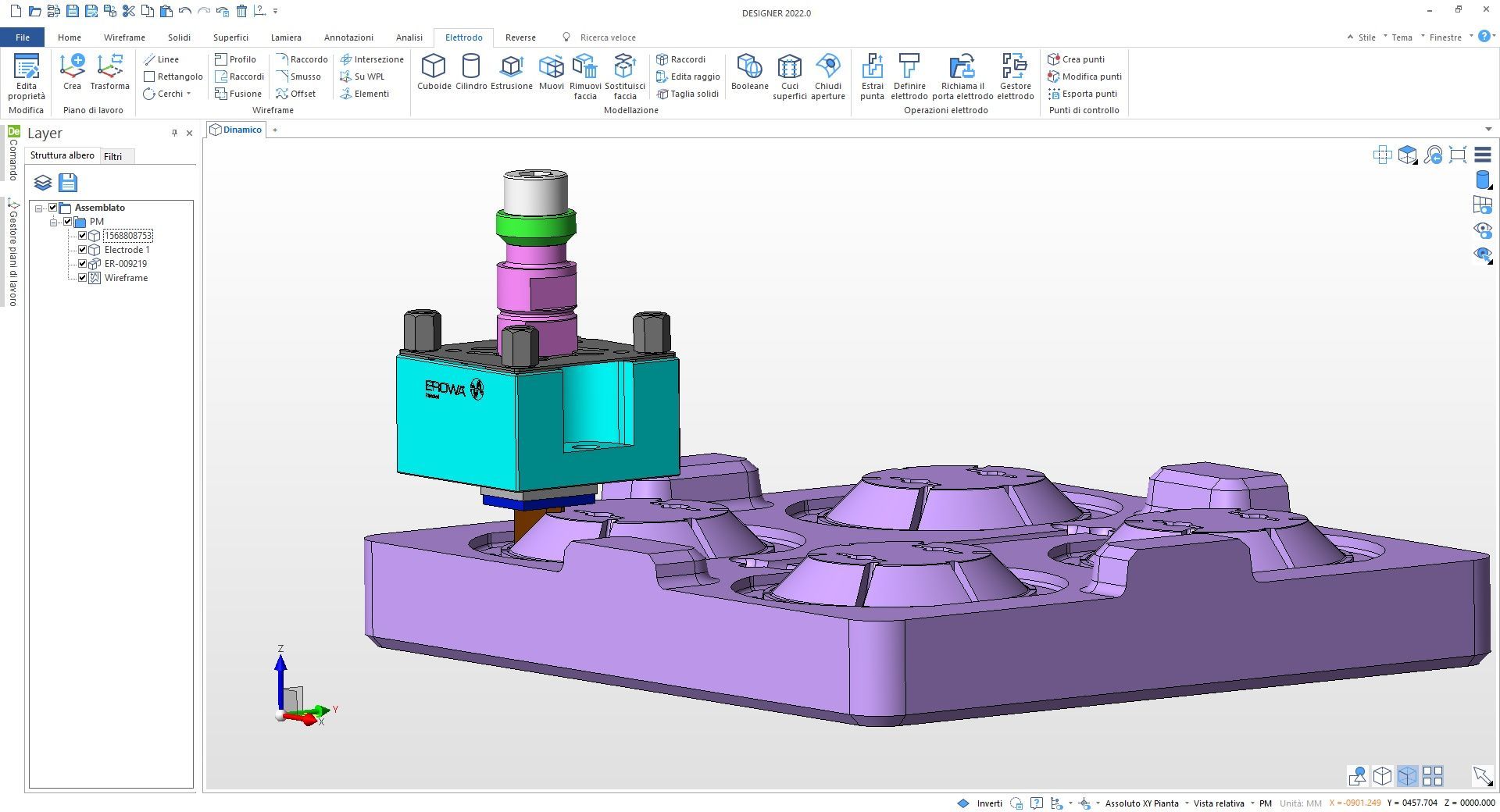Viewport: 1500px width, 812px height.
Task: Click Trasforma piano di lavoro
Action: 109,73
